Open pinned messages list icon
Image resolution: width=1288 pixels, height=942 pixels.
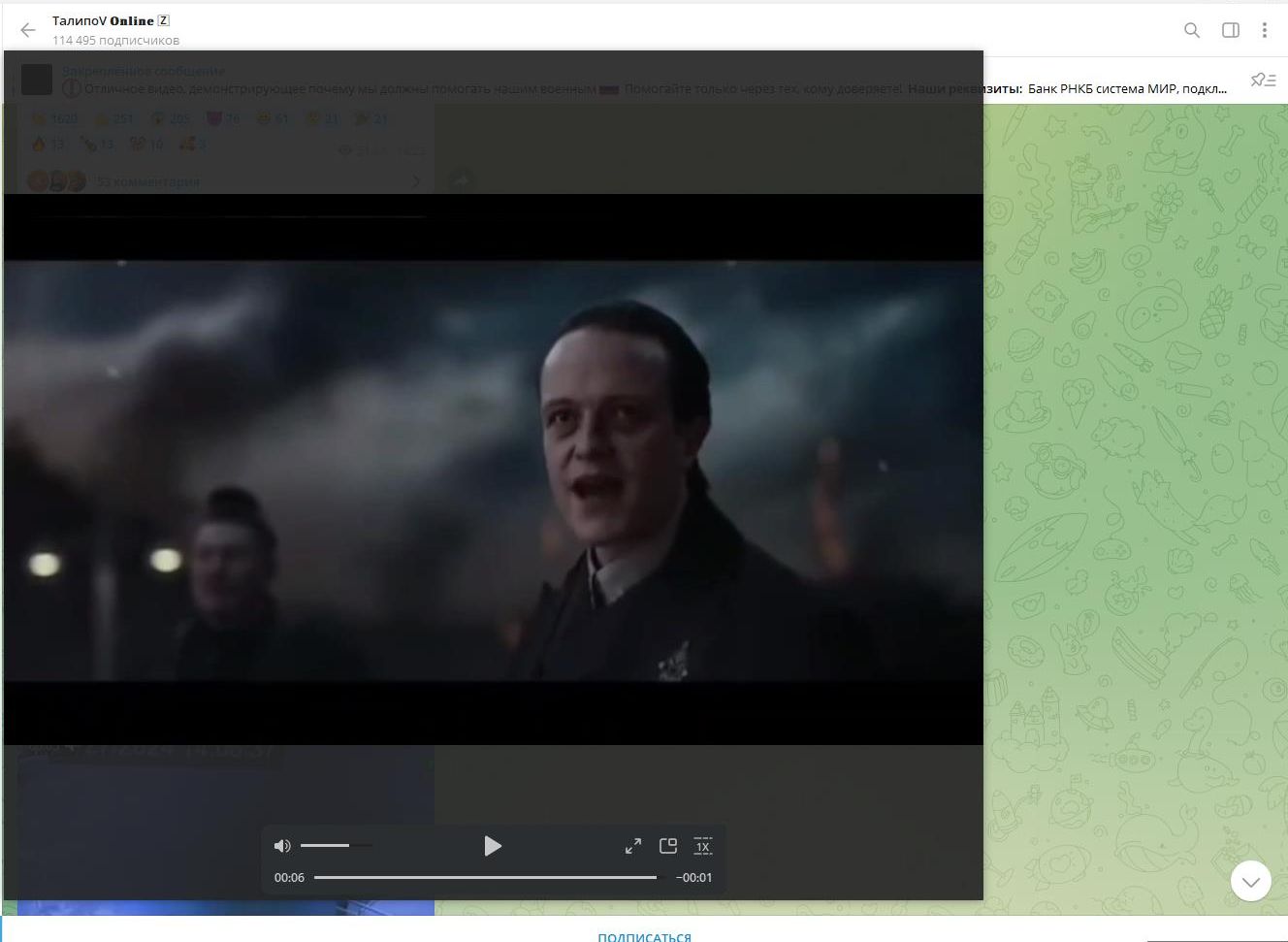pos(1263,81)
